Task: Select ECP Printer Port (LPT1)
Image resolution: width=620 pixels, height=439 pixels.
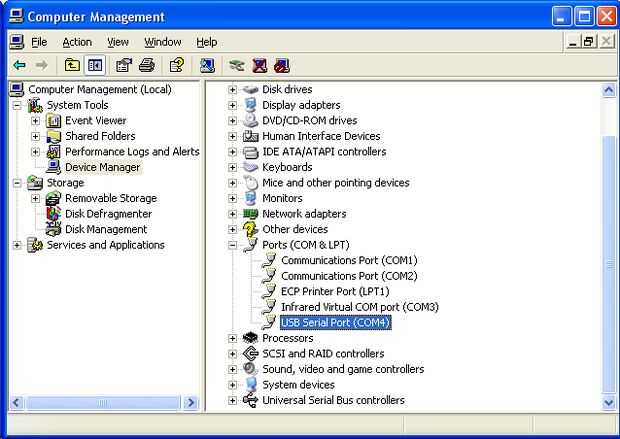Action: tap(335, 291)
